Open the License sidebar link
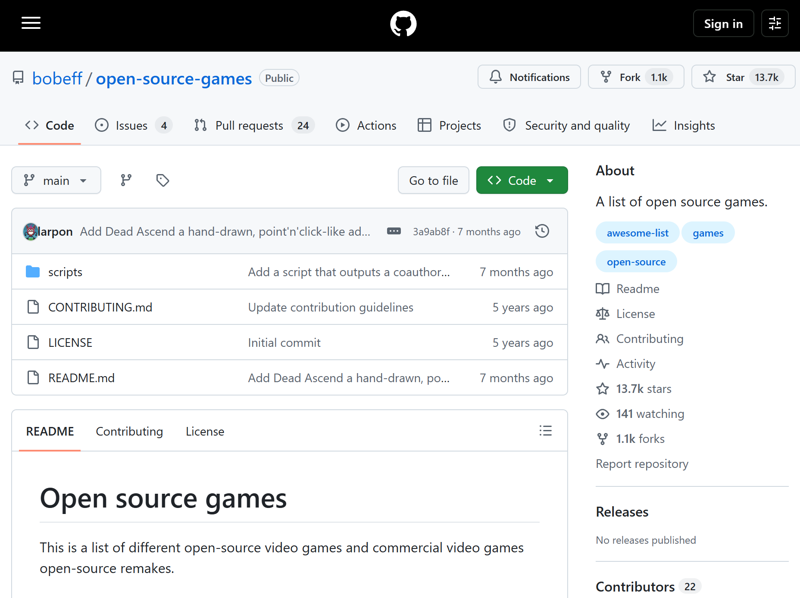800x598 pixels. point(625,314)
